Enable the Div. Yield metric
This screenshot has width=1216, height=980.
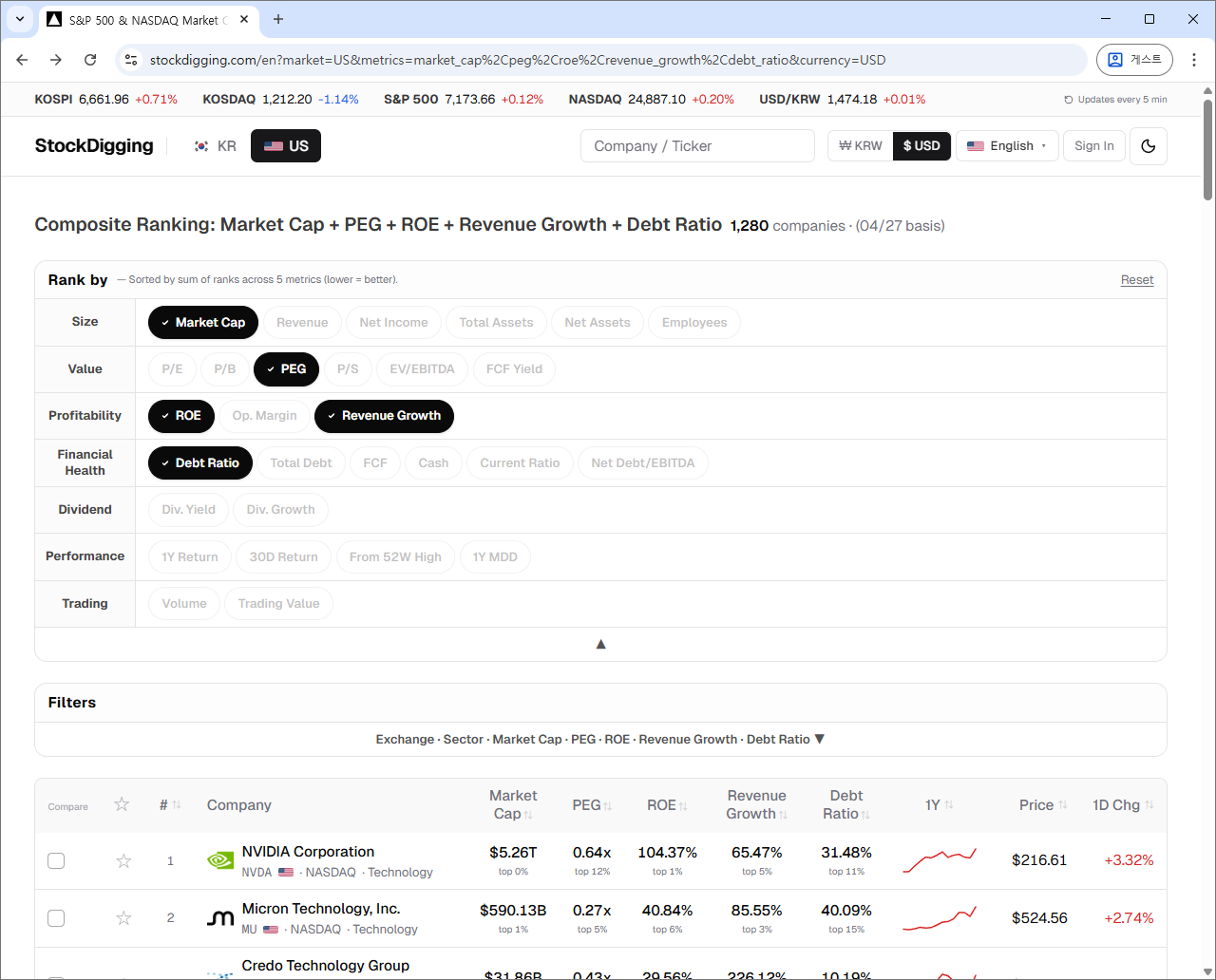click(188, 510)
